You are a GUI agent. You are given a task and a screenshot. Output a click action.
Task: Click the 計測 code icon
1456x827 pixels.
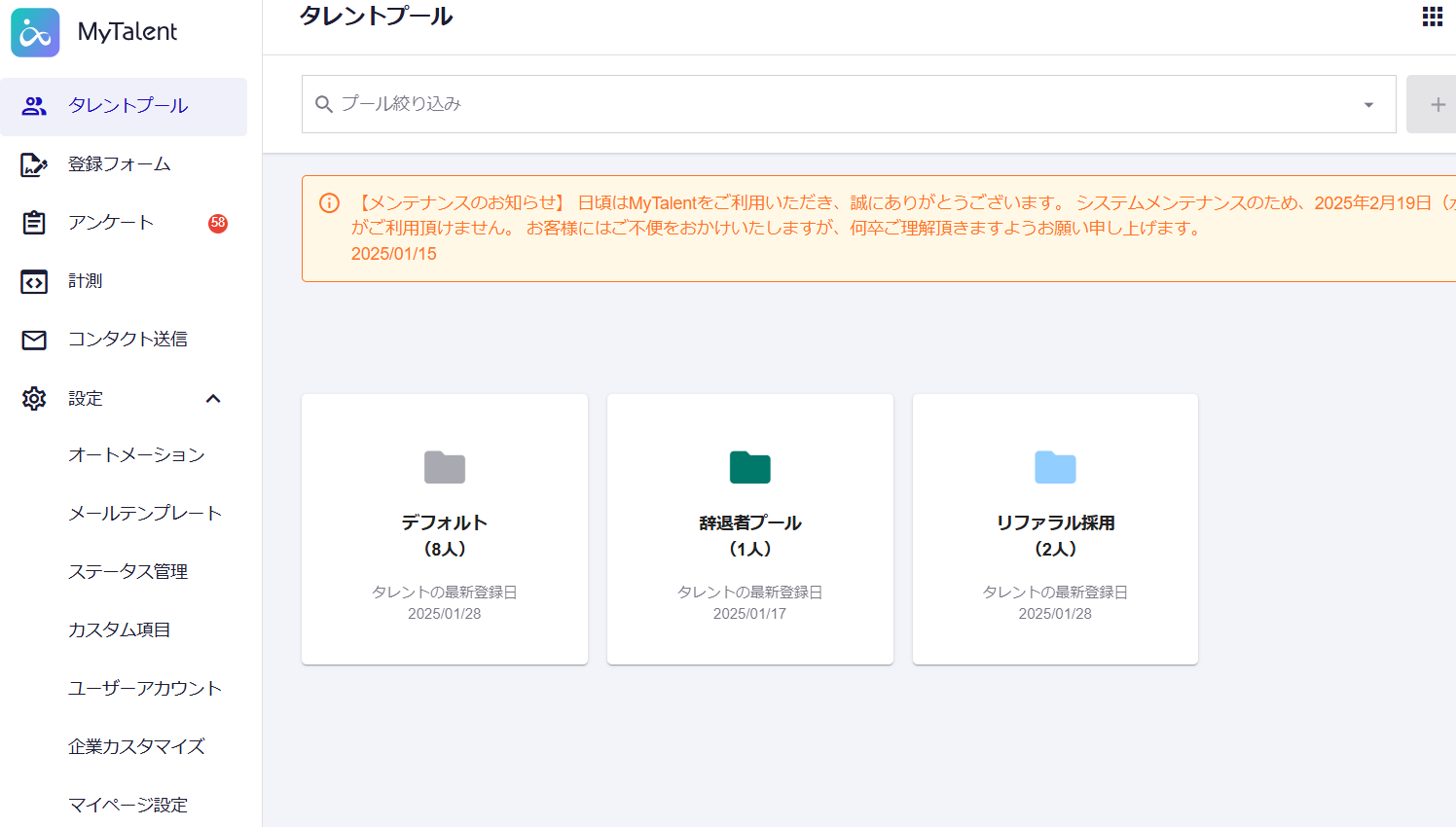[34, 281]
